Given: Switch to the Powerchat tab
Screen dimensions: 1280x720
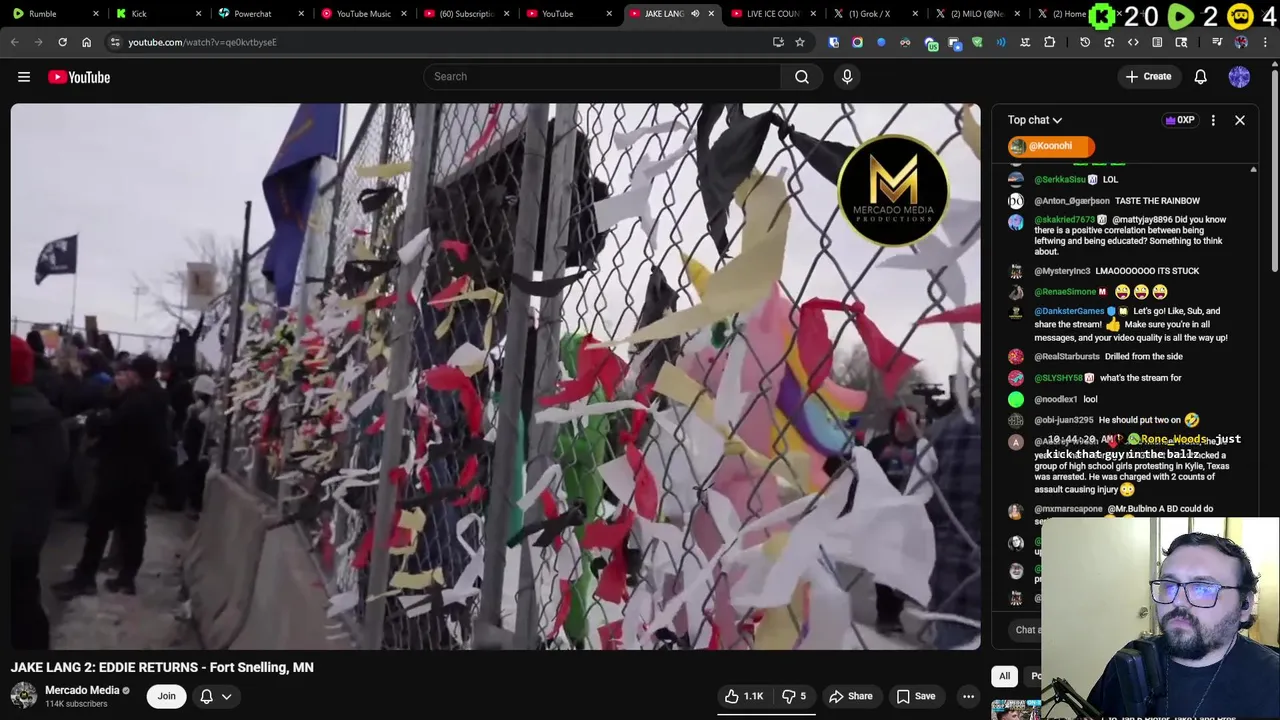Looking at the screenshot, I should (x=259, y=14).
